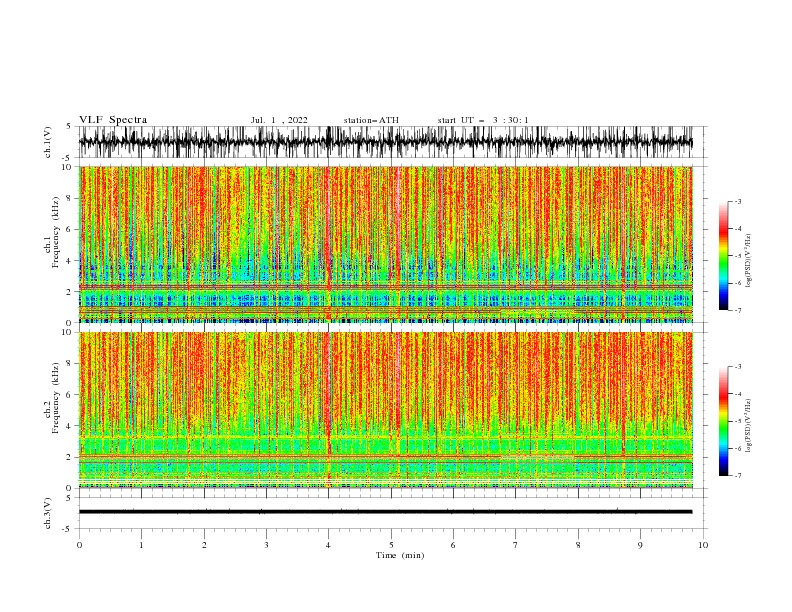
Task: Click the ch.1 frequency axis "8" tick
Action: pyautogui.click(x=69, y=198)
